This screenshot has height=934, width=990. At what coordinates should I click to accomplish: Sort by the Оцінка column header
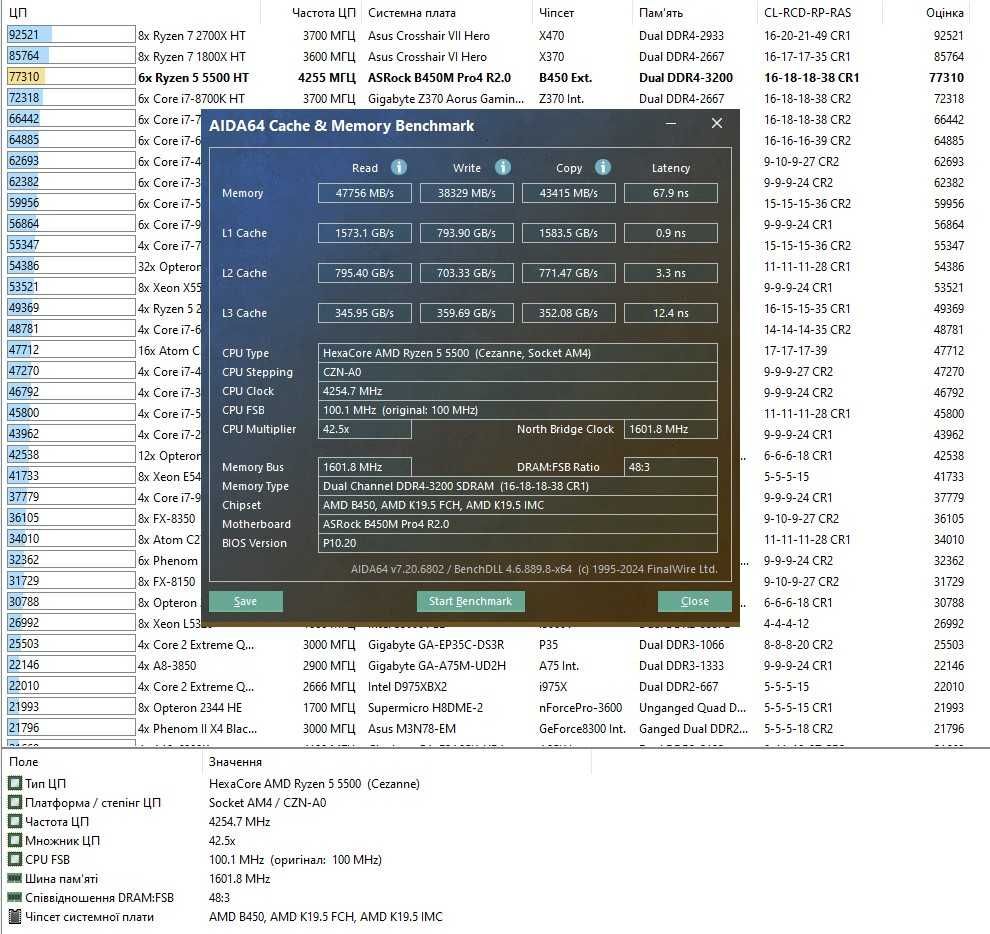pos(944,13)
